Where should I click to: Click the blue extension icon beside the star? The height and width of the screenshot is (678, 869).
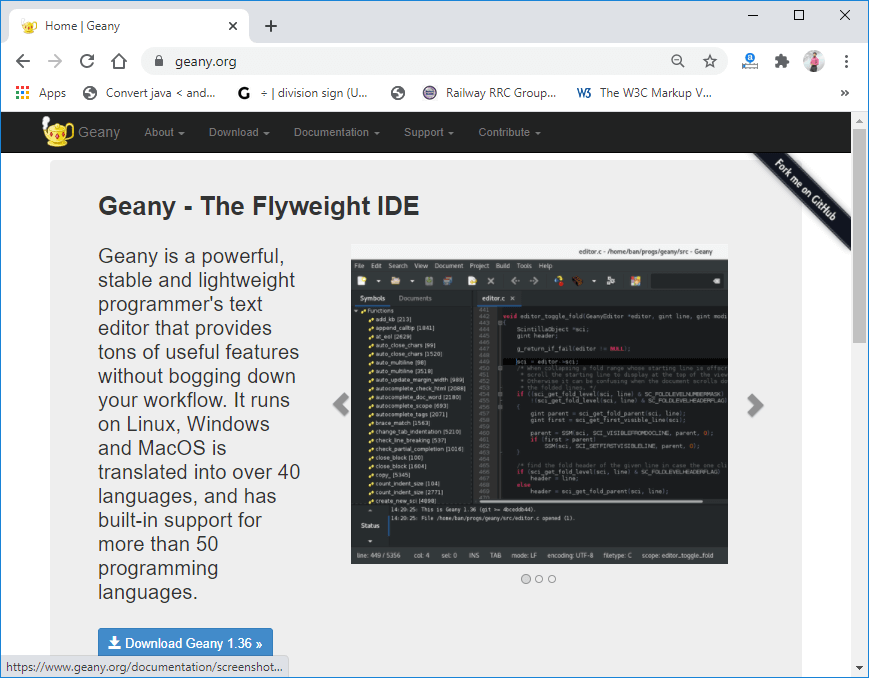(750, 61)
